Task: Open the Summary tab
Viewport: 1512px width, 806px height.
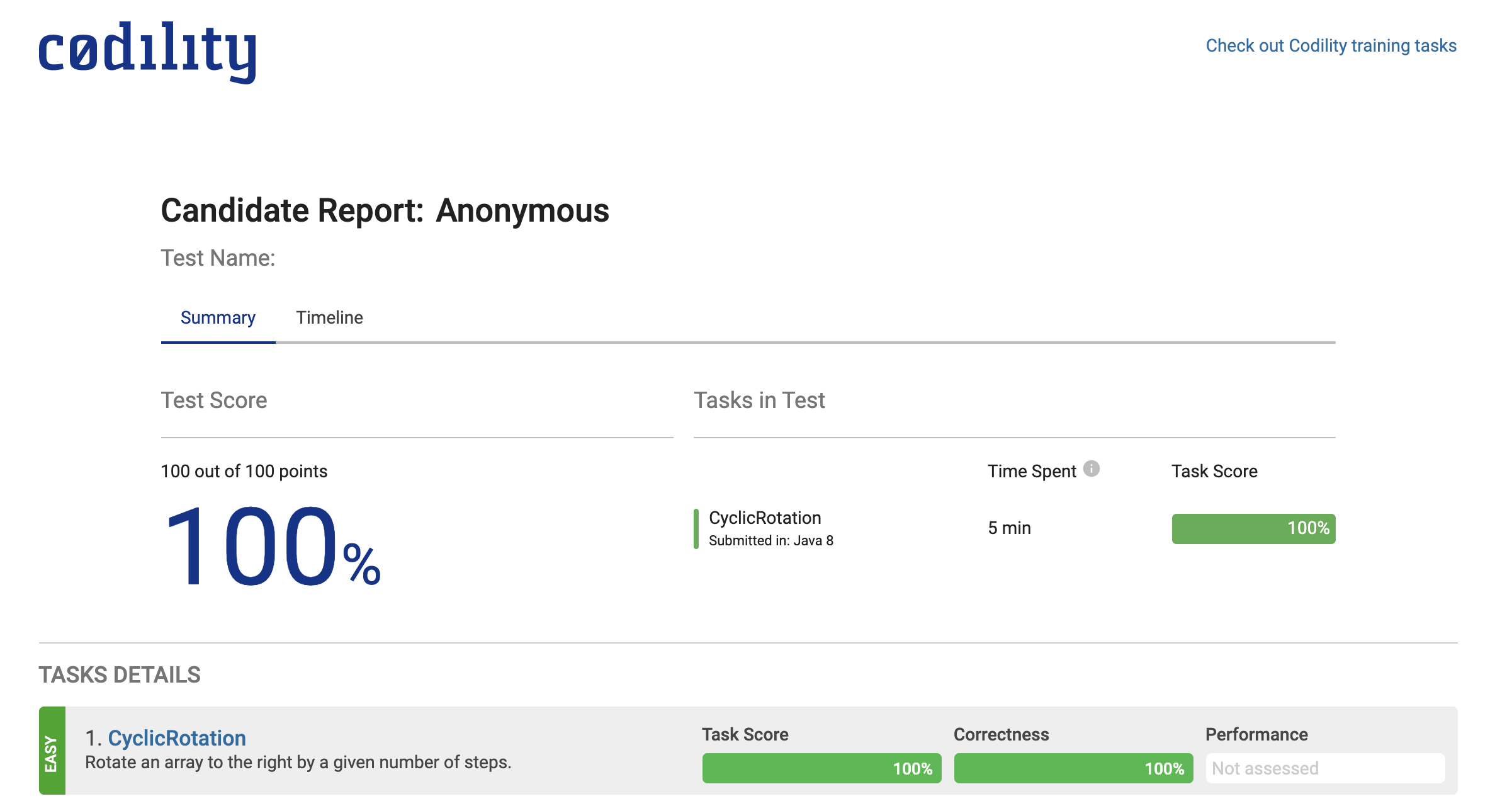Action: tap(218, 318)
